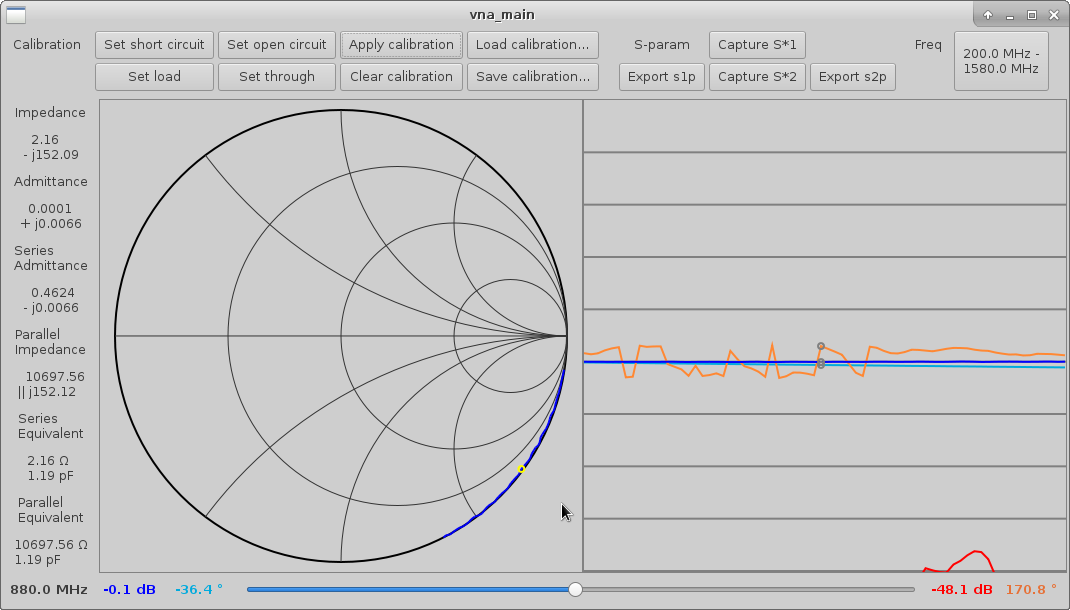Image resolution: width=1070 pixels, height=610 pixels.
Task: Click the yellow marker on Smith chart
Action: [521, 469]
